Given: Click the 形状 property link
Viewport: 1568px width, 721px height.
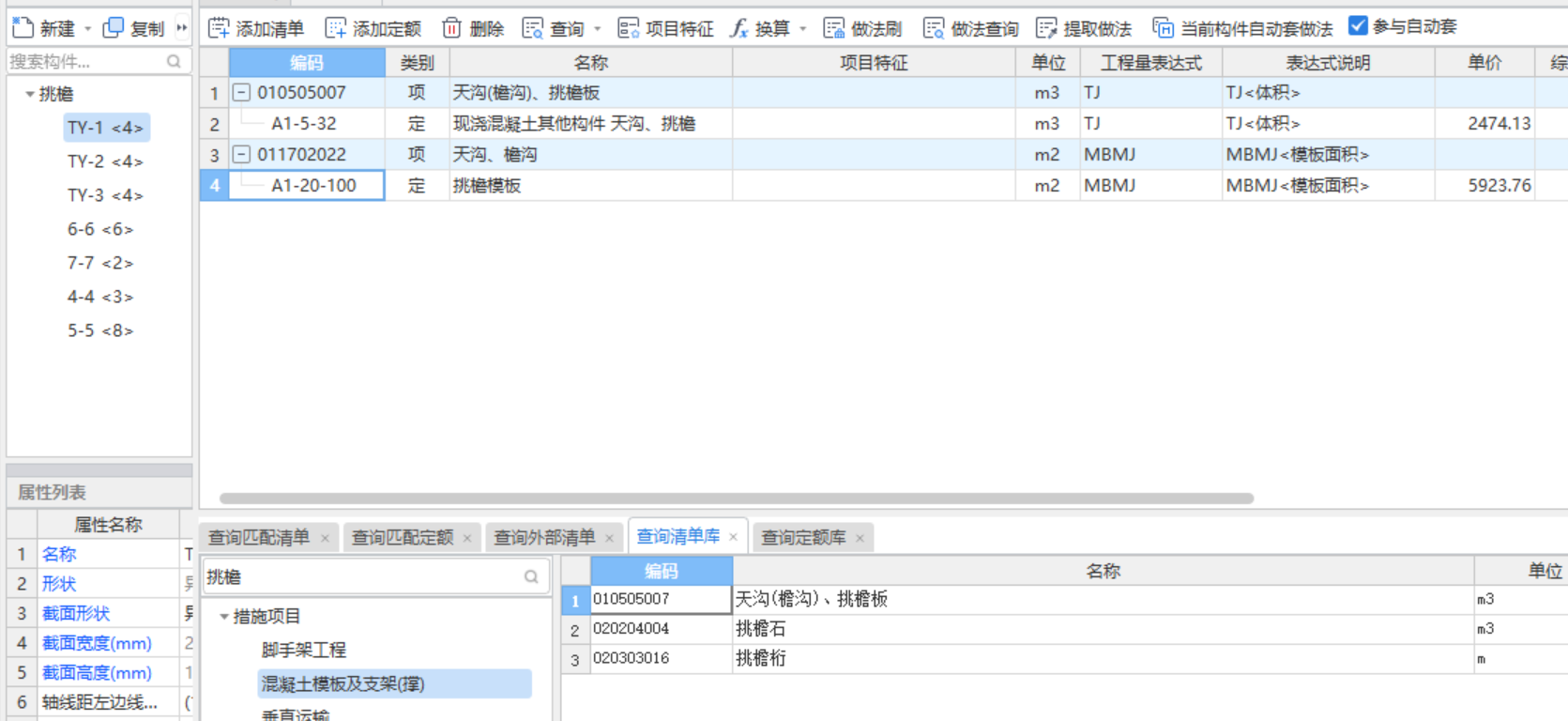Looking at the screenshot, I should click(59, 584).
